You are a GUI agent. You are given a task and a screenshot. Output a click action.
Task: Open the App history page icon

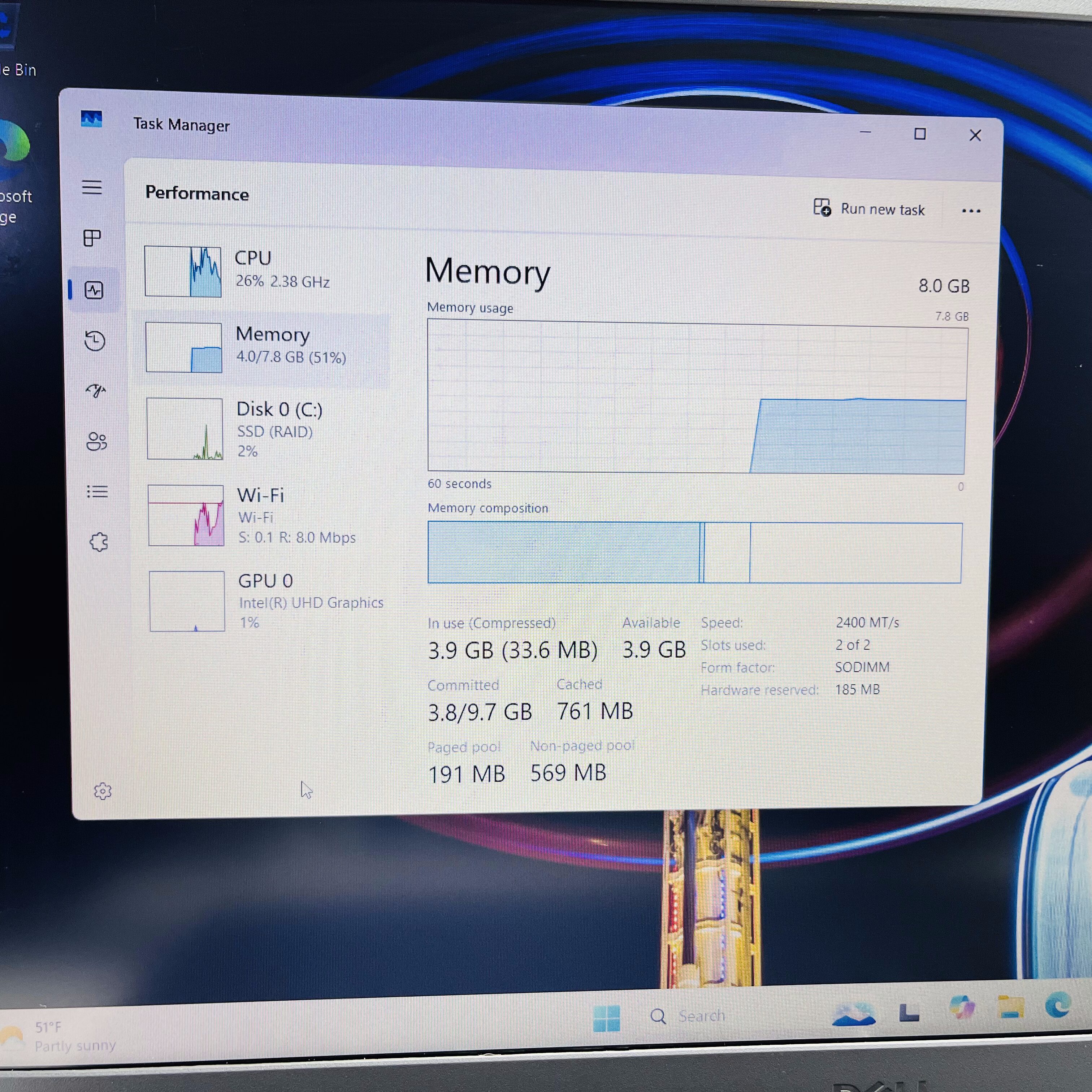(x=95, y=341)
